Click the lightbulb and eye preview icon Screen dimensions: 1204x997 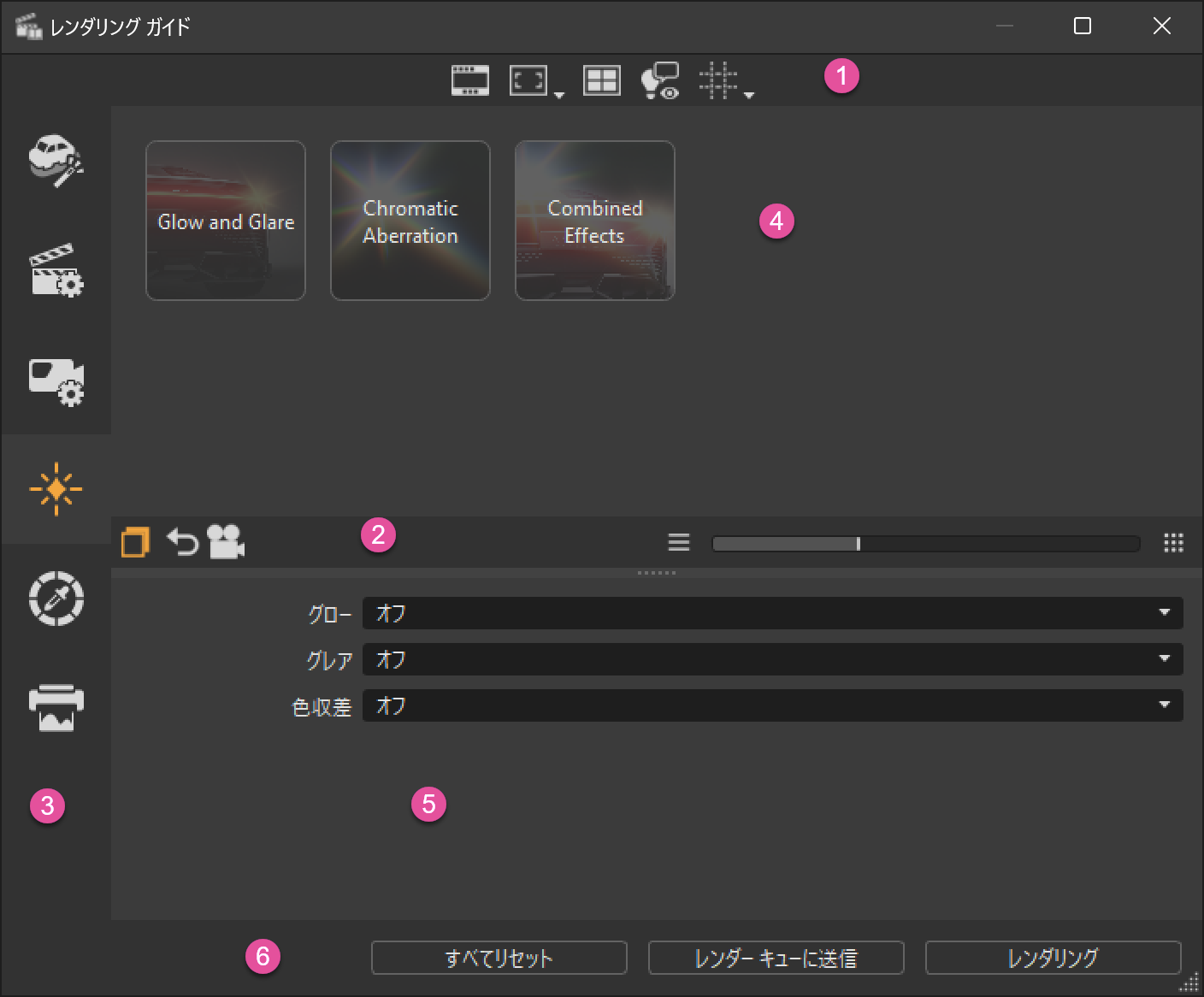(x=660, y=80)
